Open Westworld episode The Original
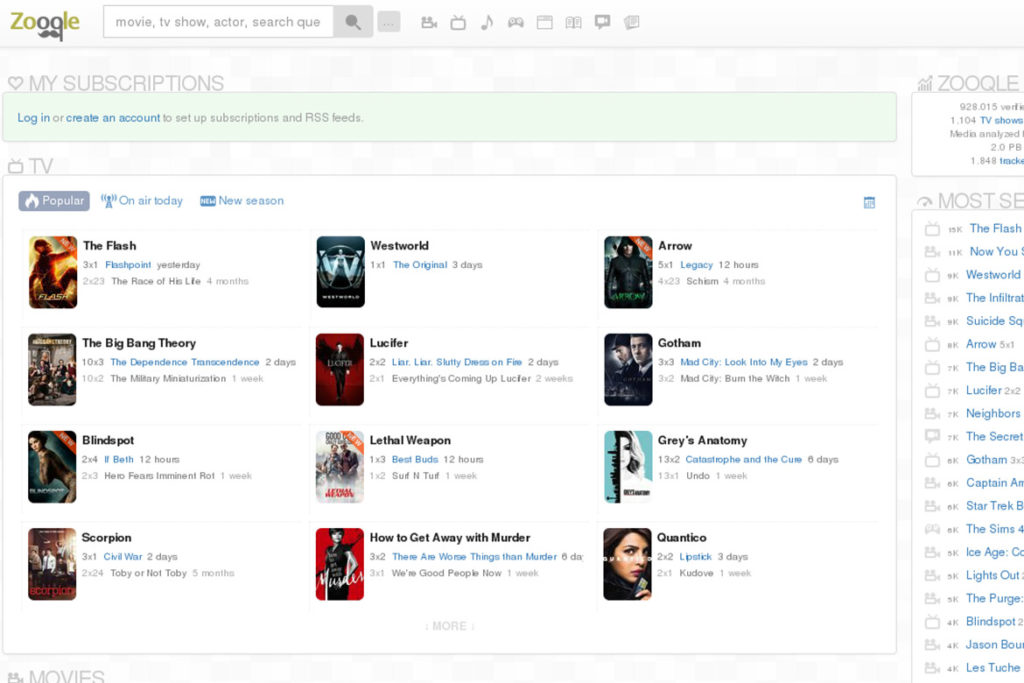 click(x=420, y=265)
